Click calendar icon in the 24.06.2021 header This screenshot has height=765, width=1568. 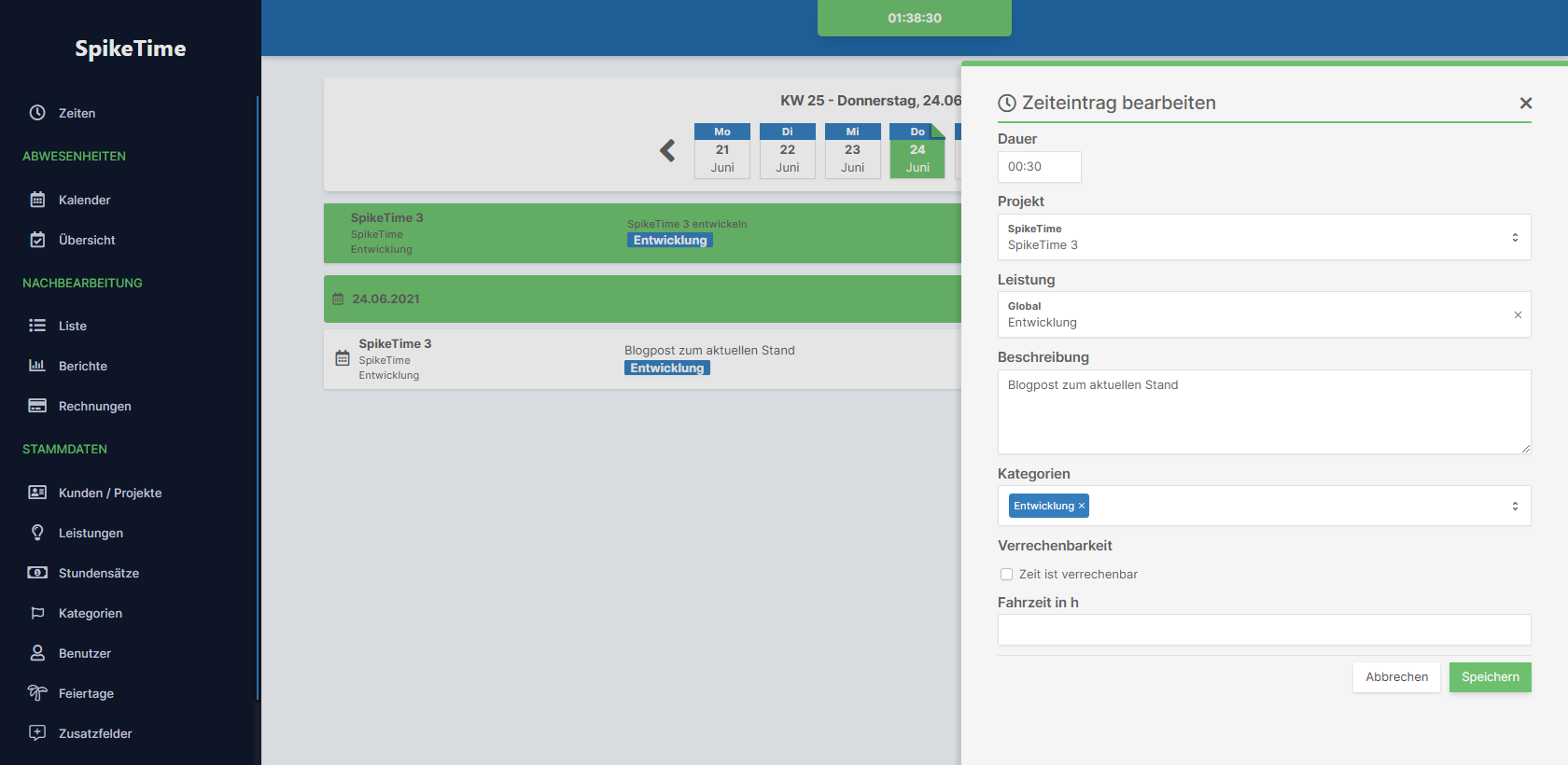pos(338,299)
